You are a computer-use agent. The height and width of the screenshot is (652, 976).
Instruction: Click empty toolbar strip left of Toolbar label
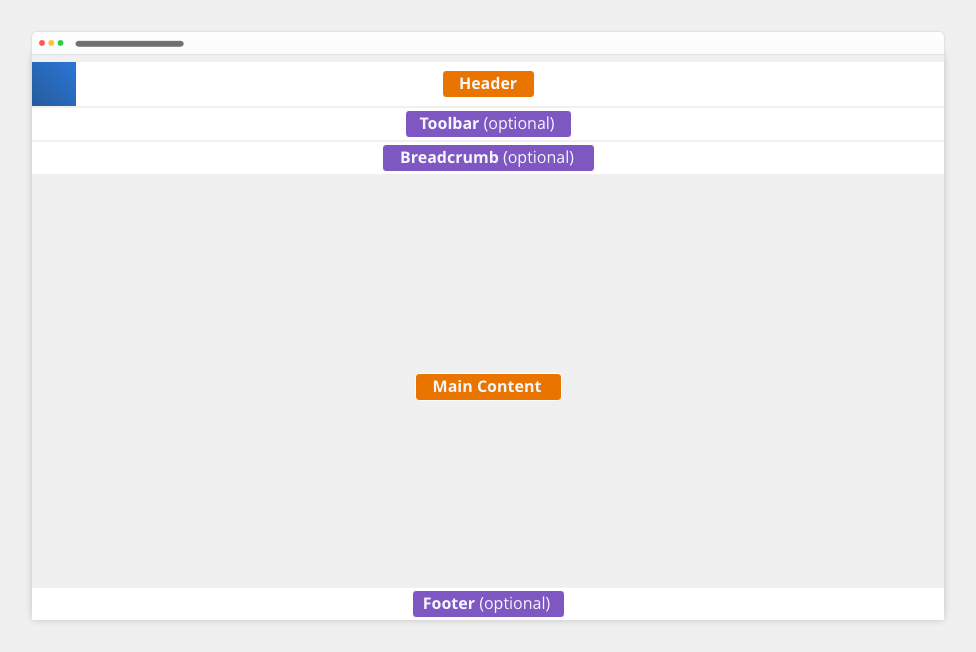click(x=218, y=124)
